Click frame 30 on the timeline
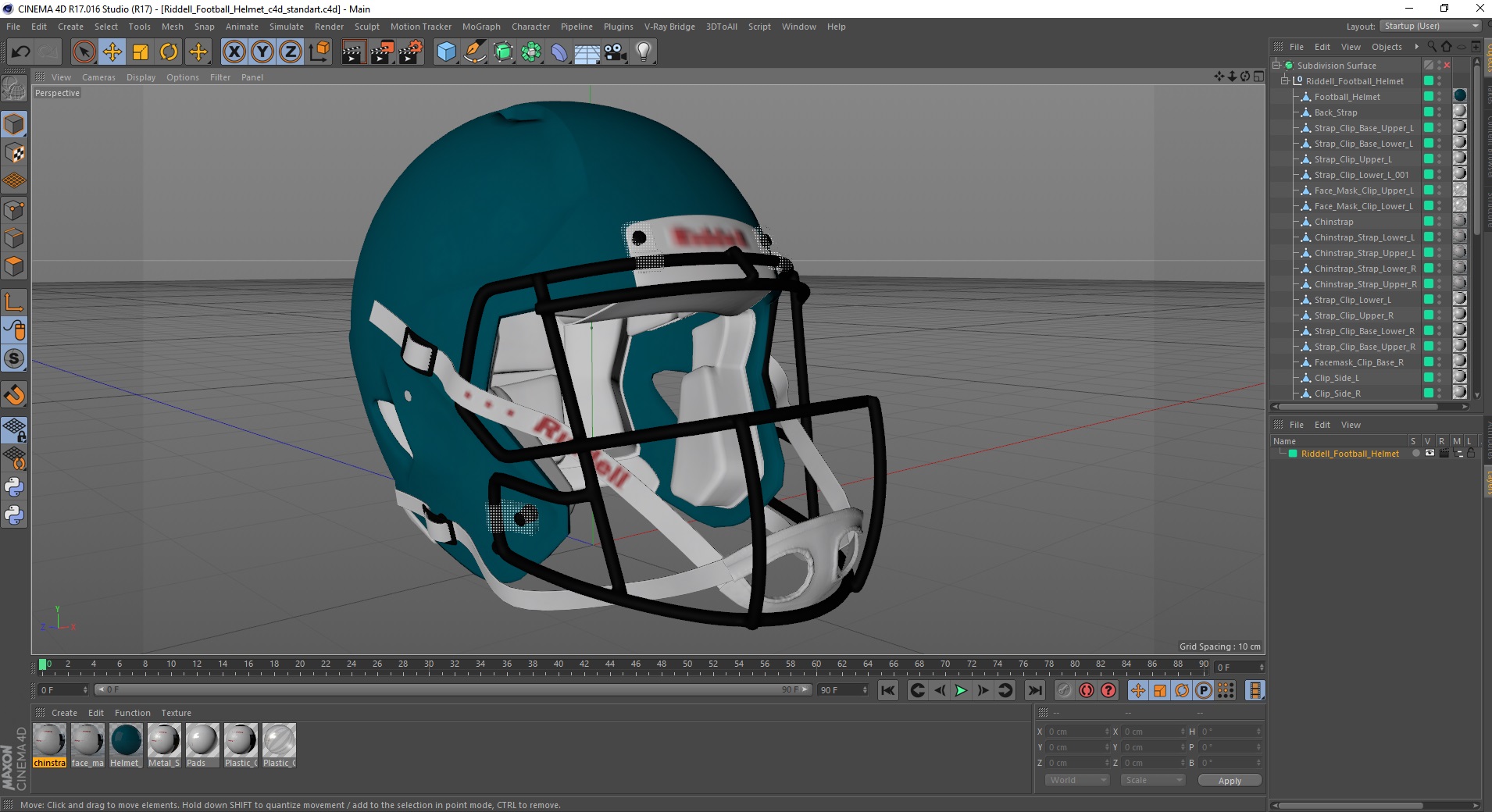Viewport: 1492px width, 812px height. click(x=429, y=666)
